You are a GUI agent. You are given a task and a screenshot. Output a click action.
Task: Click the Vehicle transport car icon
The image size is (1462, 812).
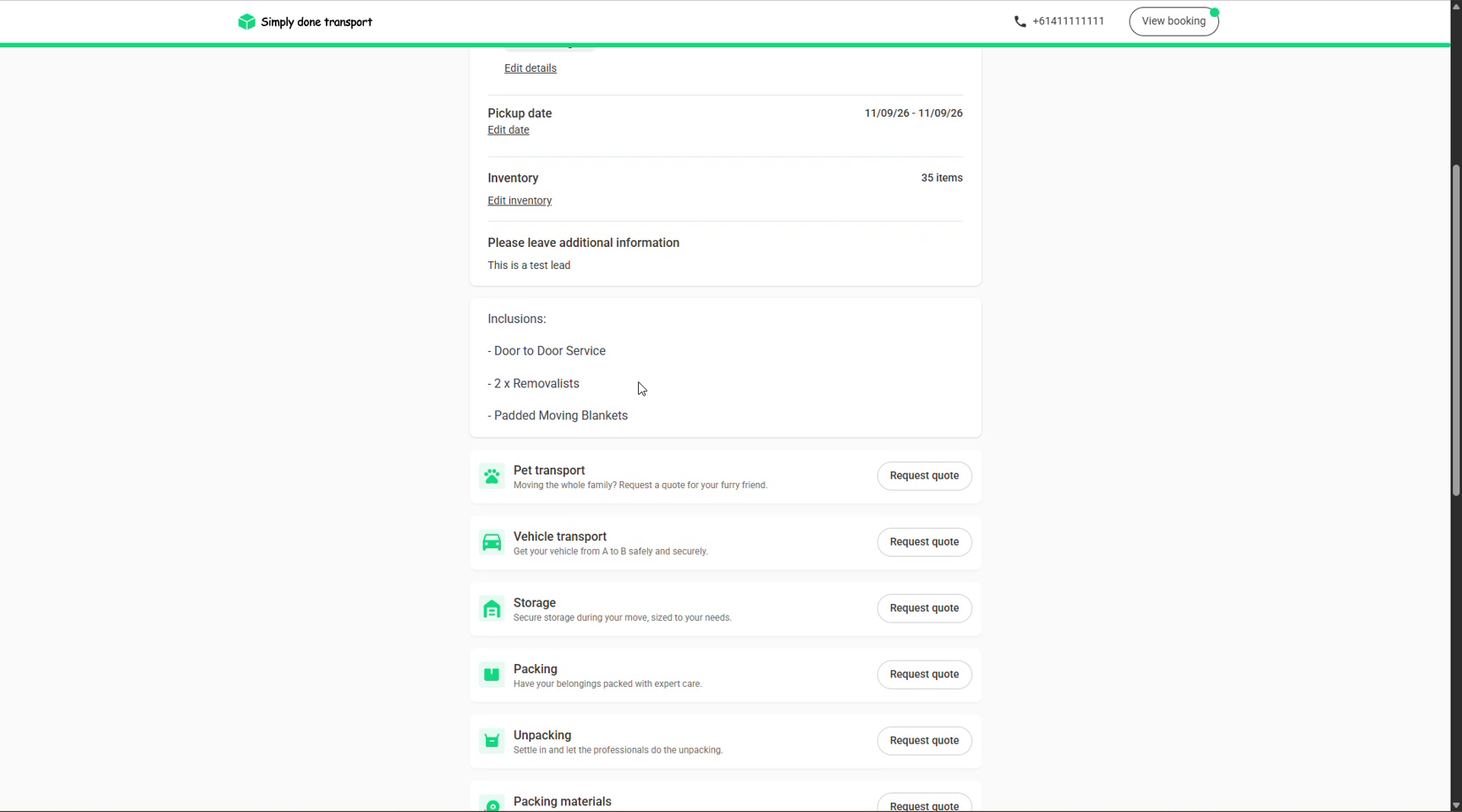[x=492, y=542]
